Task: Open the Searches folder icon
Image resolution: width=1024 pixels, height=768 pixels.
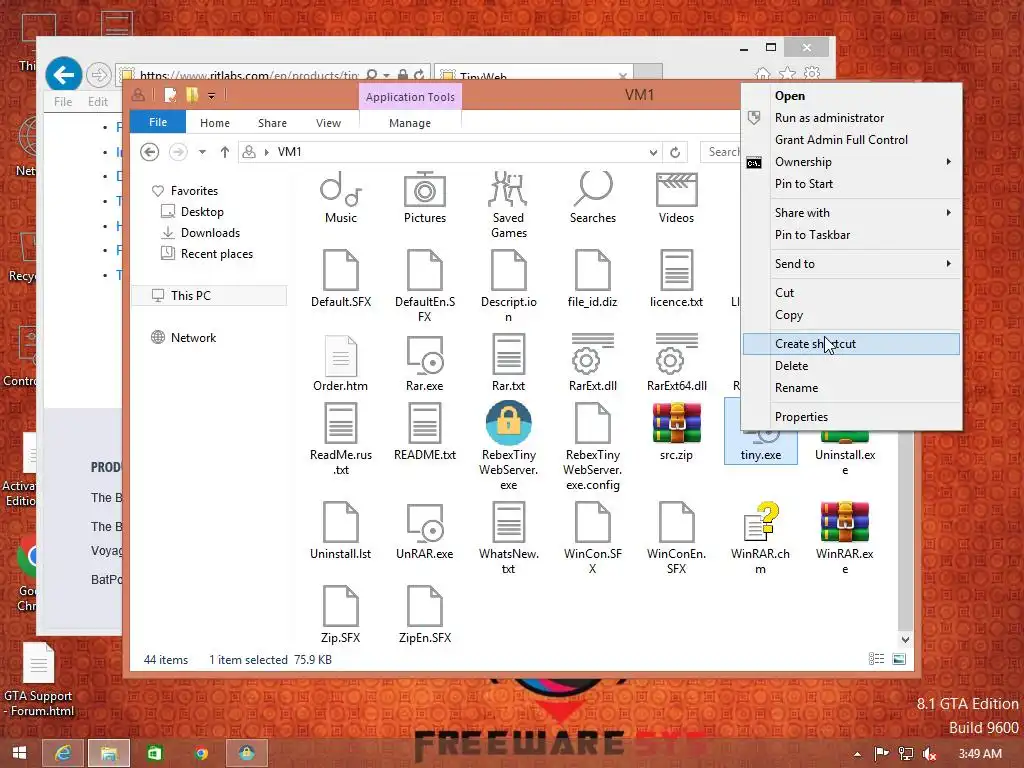Action: (592, 189)
